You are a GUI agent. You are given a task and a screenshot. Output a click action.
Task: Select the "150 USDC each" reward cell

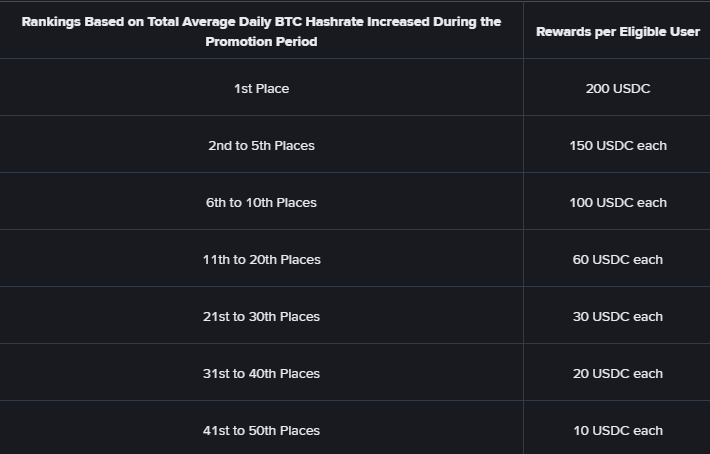tap(617, 146)
